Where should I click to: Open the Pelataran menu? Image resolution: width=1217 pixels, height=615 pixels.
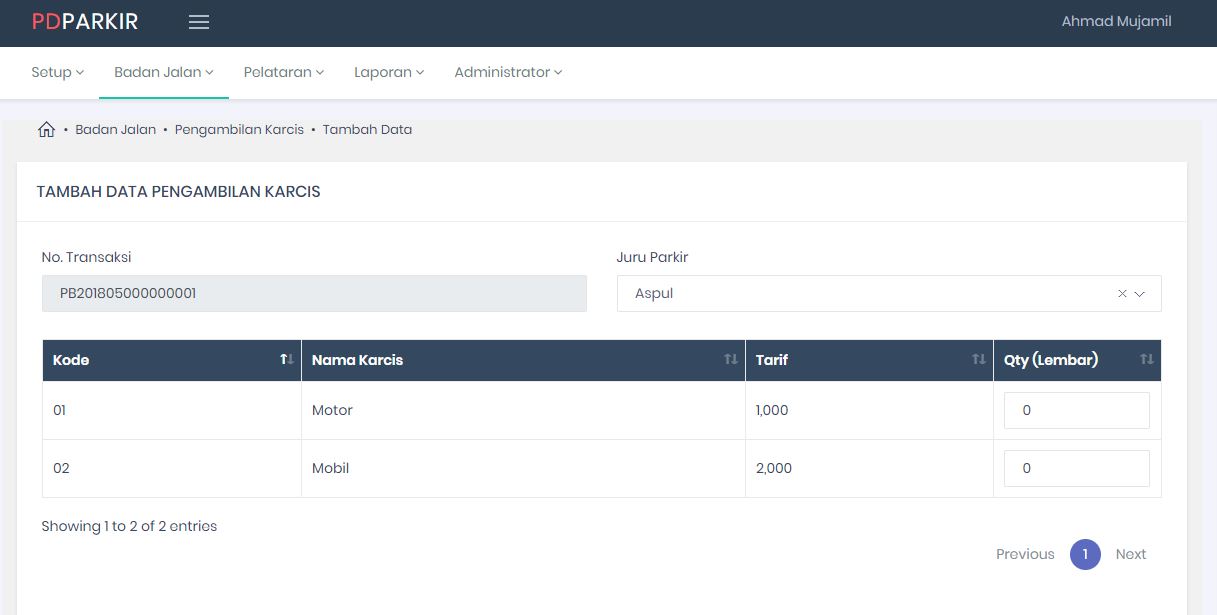pyautogui.click(x=284, y=73)
